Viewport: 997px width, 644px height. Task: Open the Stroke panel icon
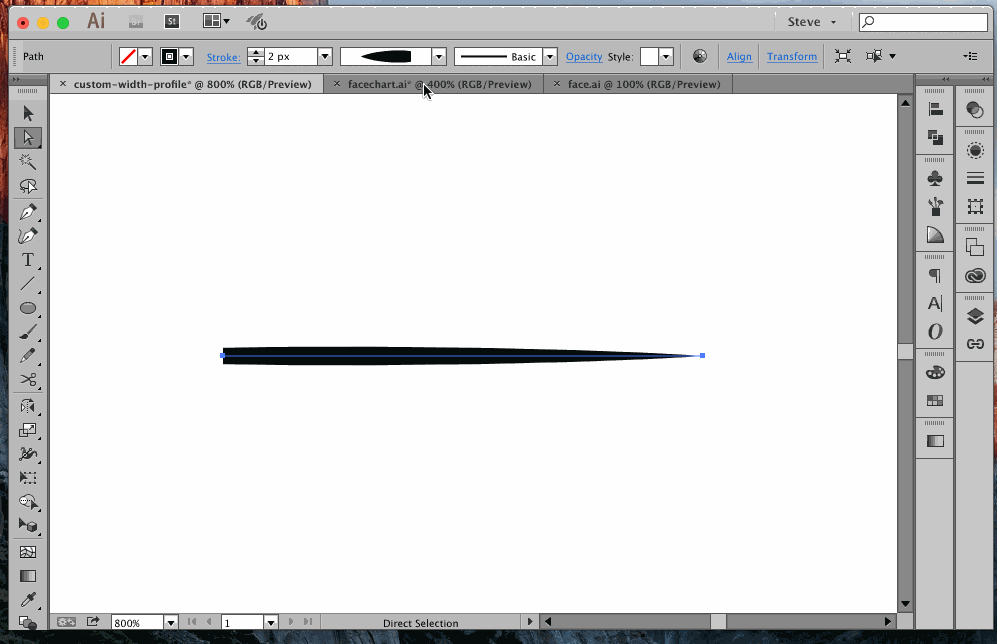[x=975, y=179]
